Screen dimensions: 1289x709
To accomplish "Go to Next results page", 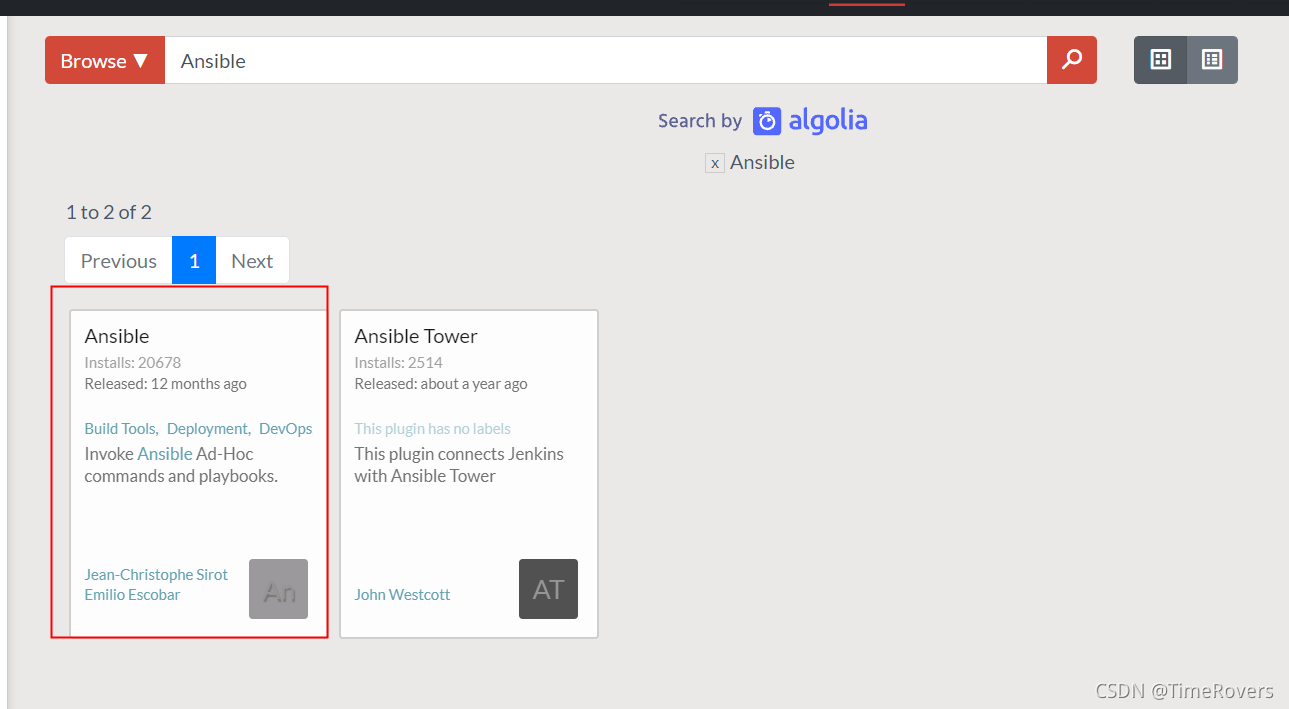I will pyautogui.click(x=252, y=261).
